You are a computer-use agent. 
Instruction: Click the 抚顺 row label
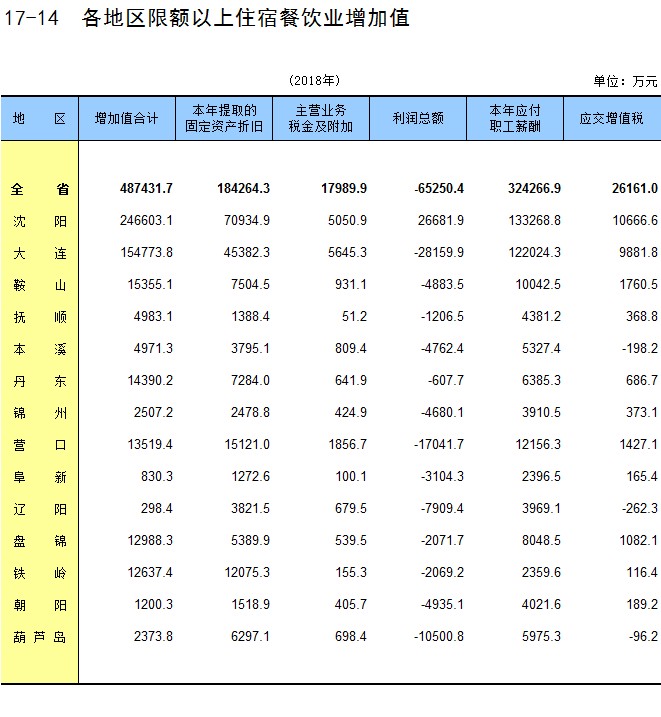pos(40,317)
